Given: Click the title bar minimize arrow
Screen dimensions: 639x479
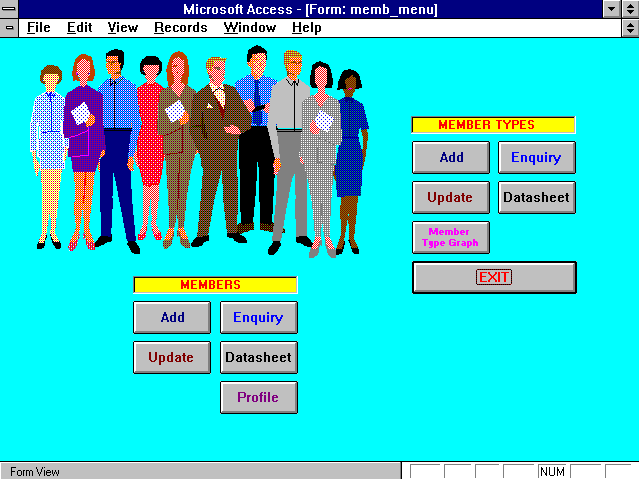Looking at the screenshot, I should click(x=611, y=9).
